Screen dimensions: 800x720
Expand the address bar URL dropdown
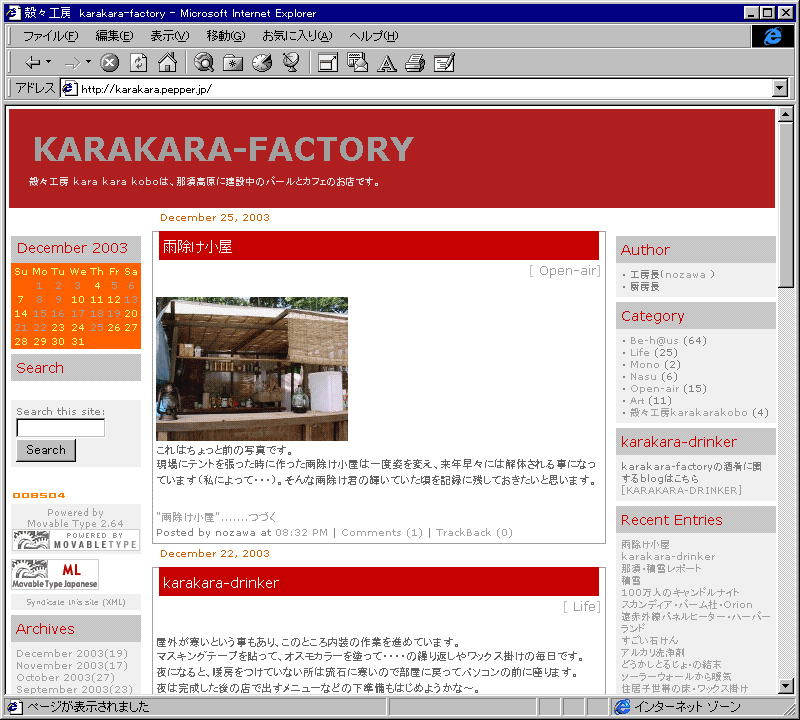[780, 89]
